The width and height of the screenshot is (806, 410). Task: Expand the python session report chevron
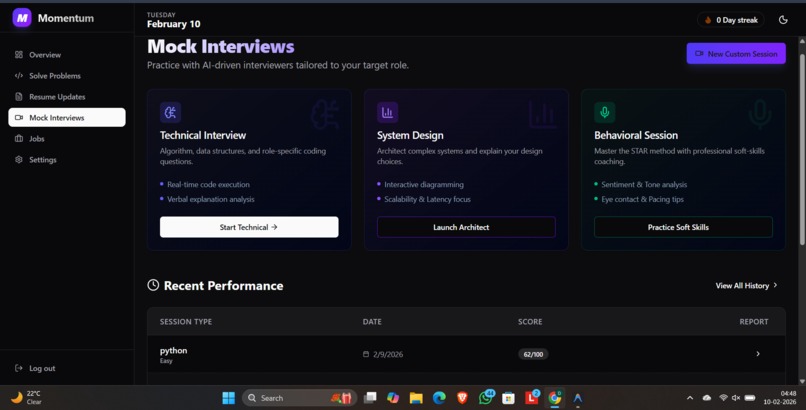tap(758, 353)
